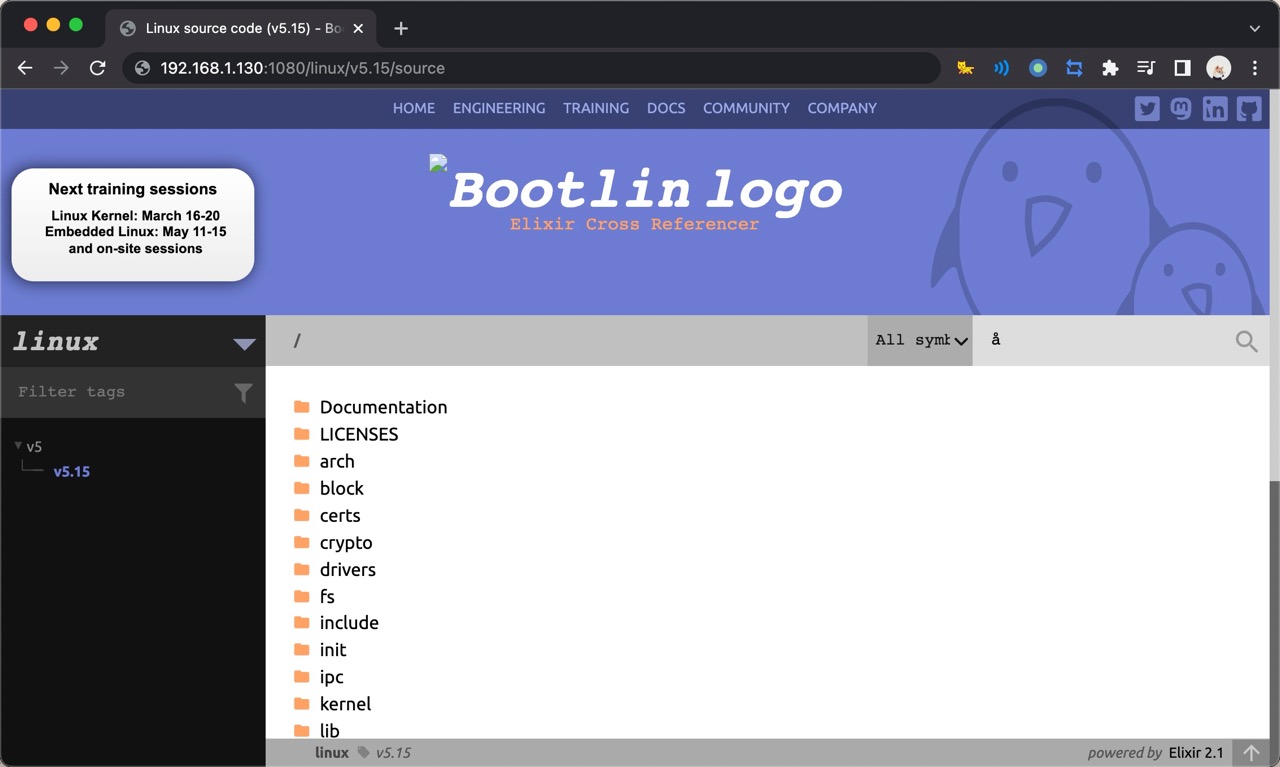Click the browser back arrow

[24, 68]
